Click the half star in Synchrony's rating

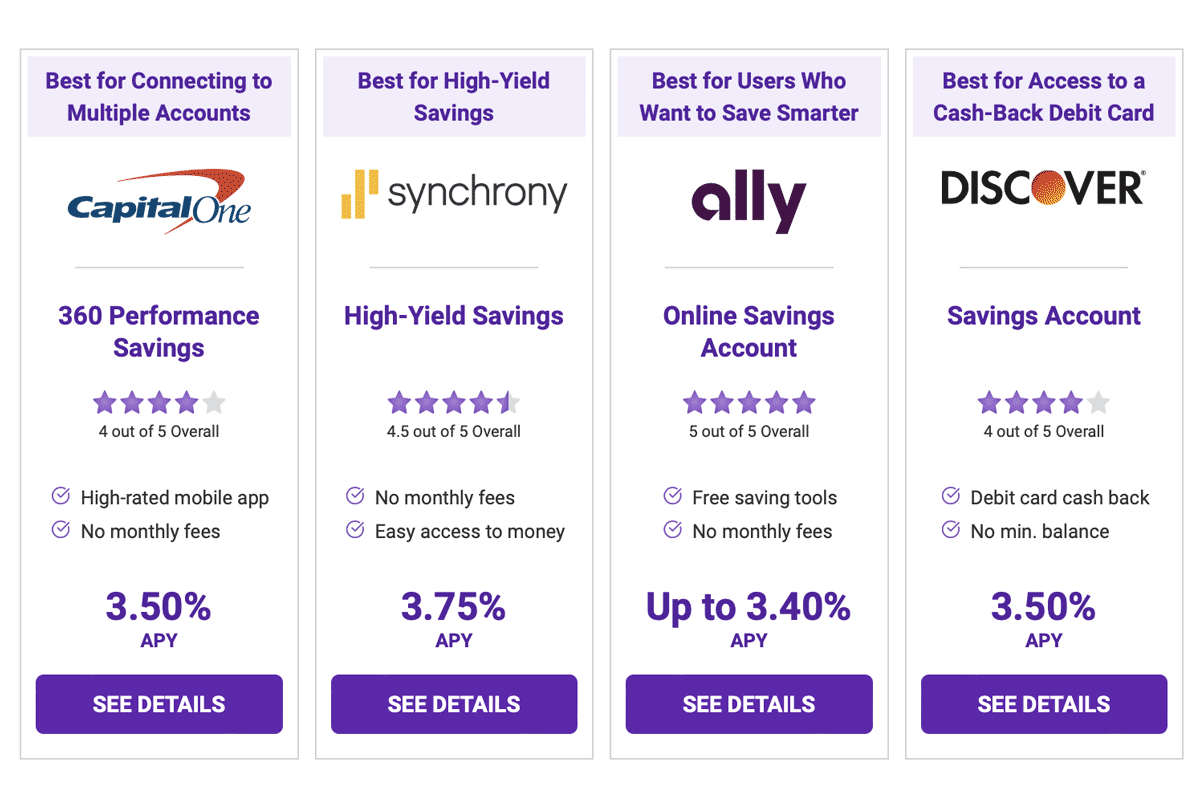pos(506,402)
